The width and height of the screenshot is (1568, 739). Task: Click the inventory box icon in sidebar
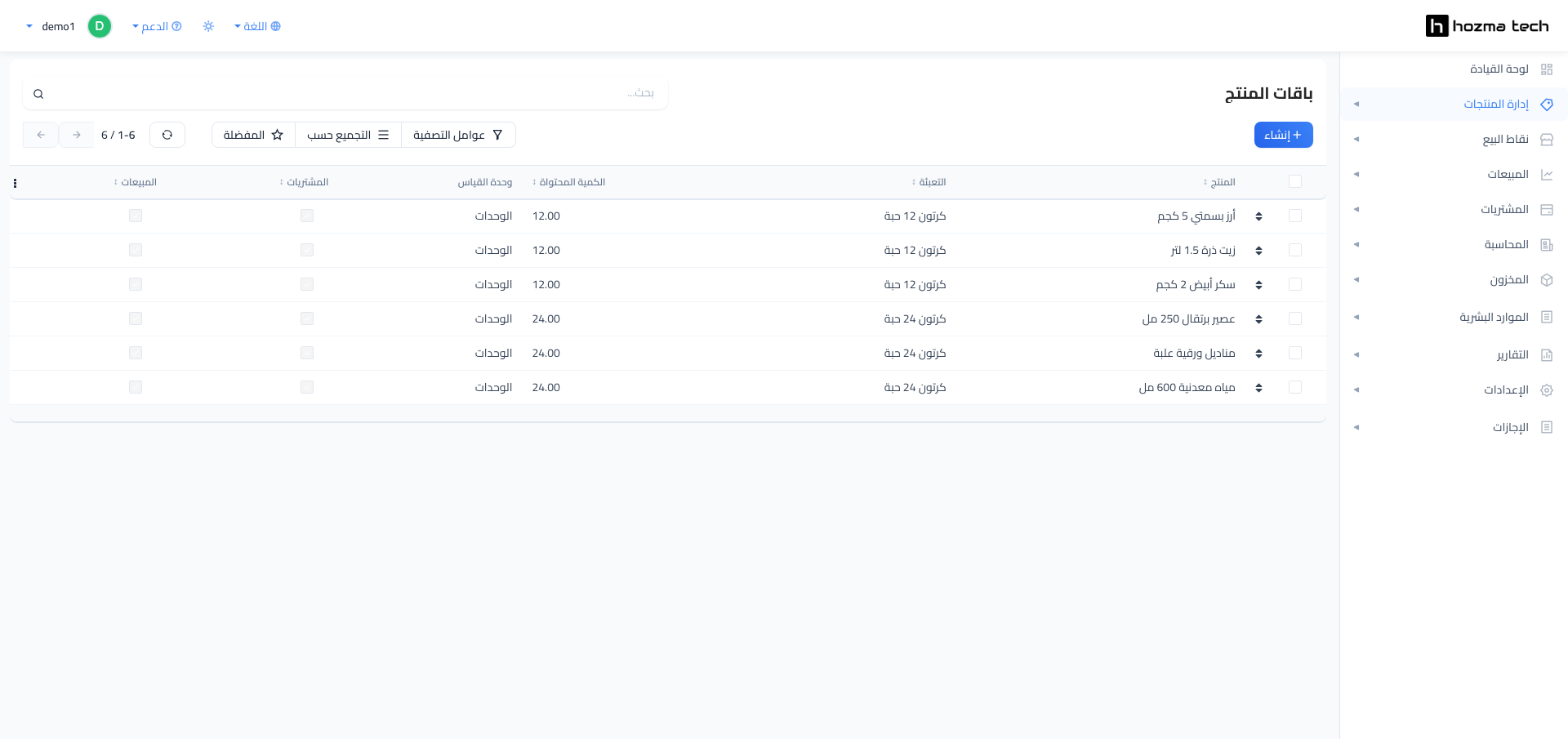(x=1546, y=280)
